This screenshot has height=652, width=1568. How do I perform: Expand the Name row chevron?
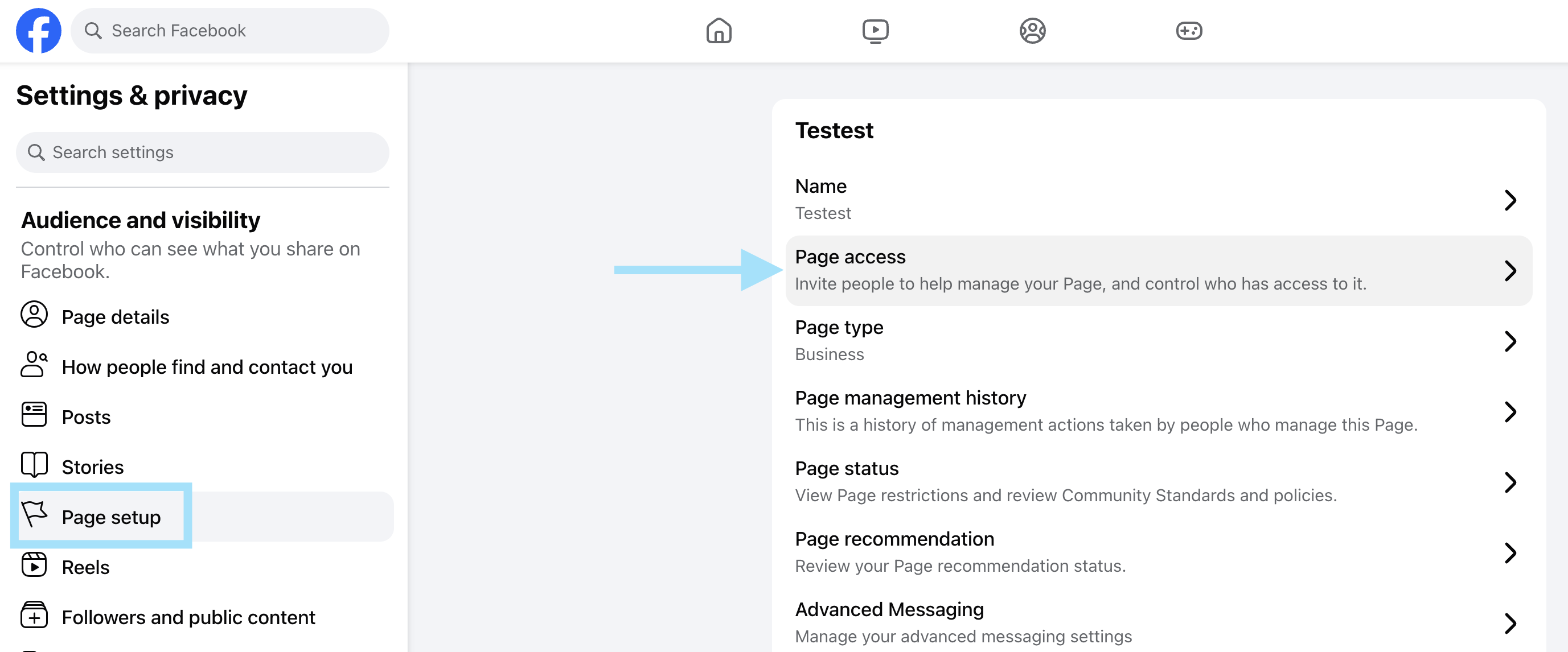coord(1509,200)
